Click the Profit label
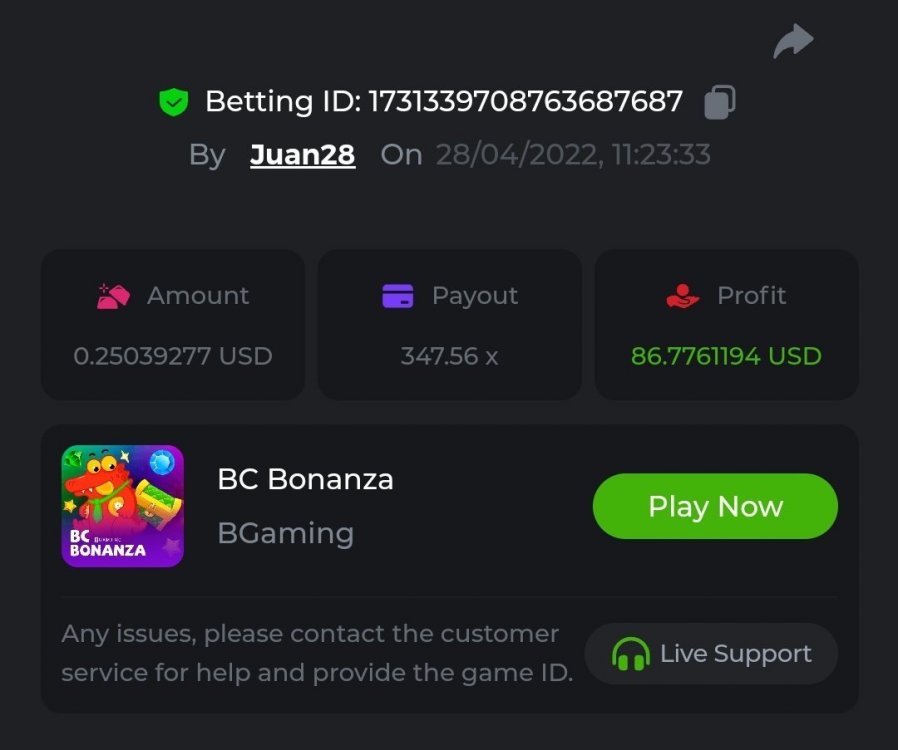Screen dimensions: 898x750 [751, 296]
